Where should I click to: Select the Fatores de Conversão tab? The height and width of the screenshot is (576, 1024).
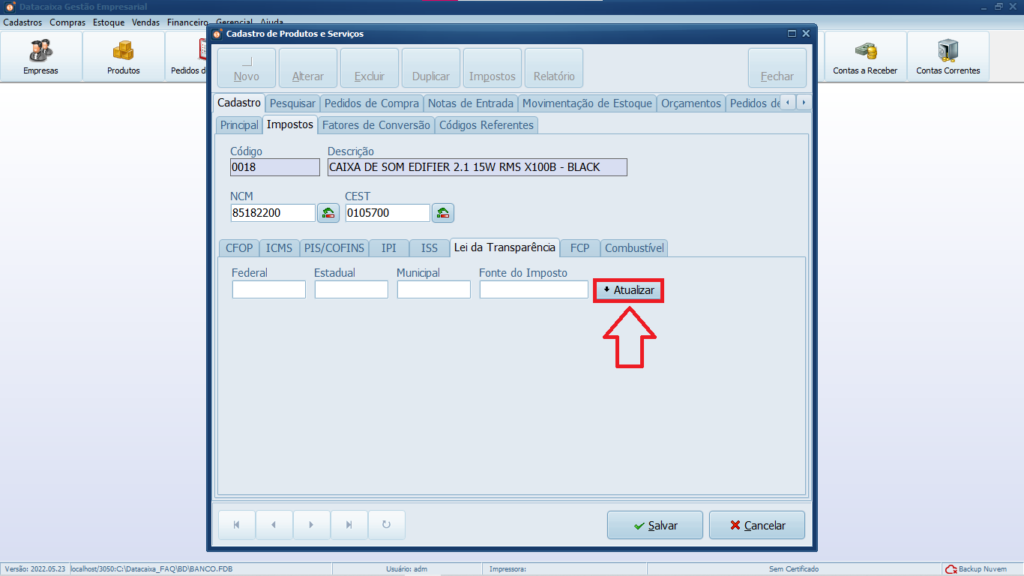pyautogui.click(x=376, y=125)
